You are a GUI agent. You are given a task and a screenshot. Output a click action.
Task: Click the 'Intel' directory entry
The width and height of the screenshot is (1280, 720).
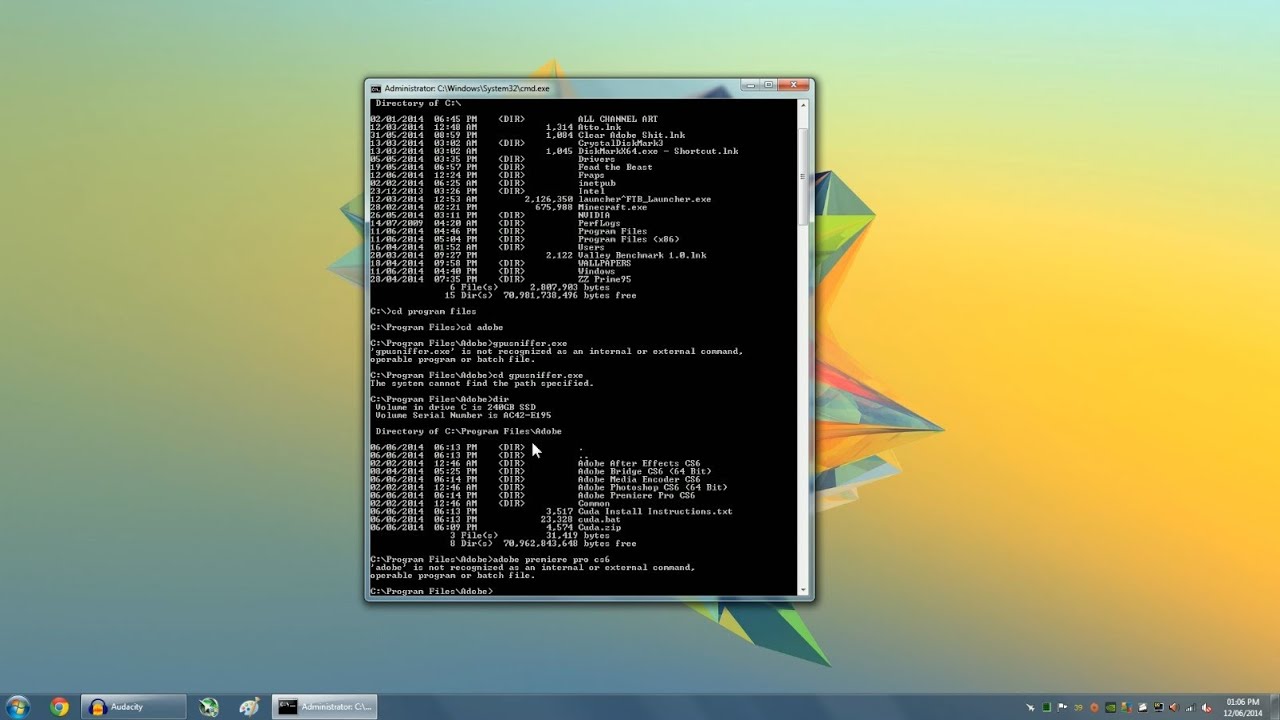[x=591, y=191]
